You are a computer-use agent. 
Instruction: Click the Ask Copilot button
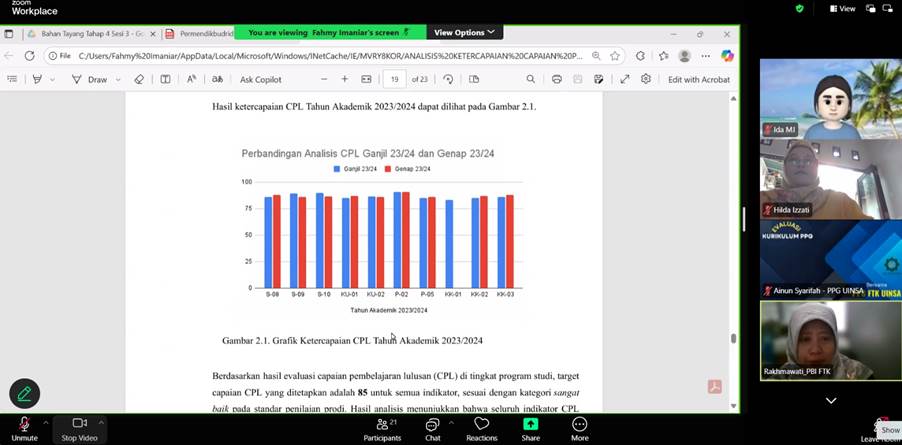coord(260,79)
